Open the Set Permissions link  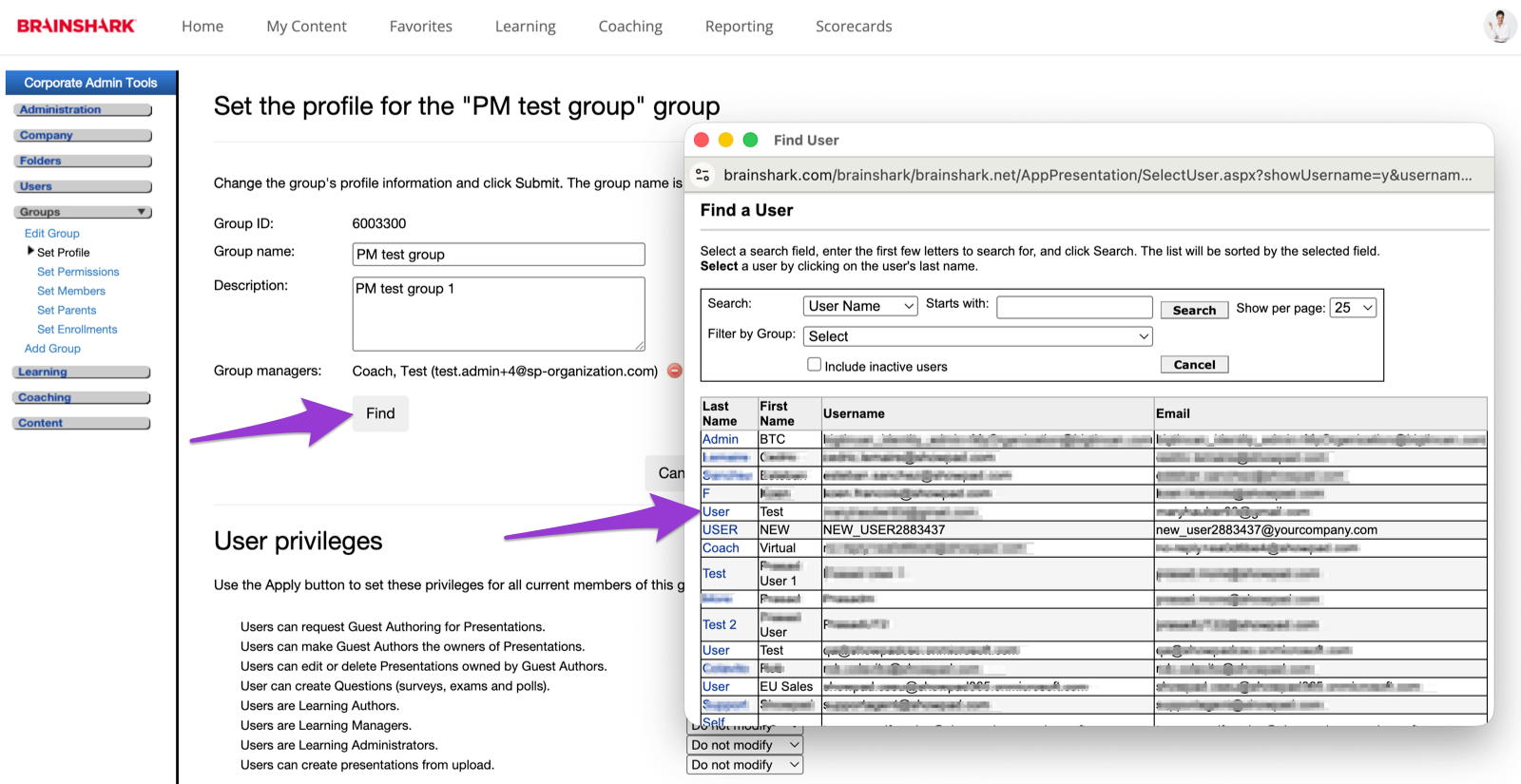(x=78, y=272)
